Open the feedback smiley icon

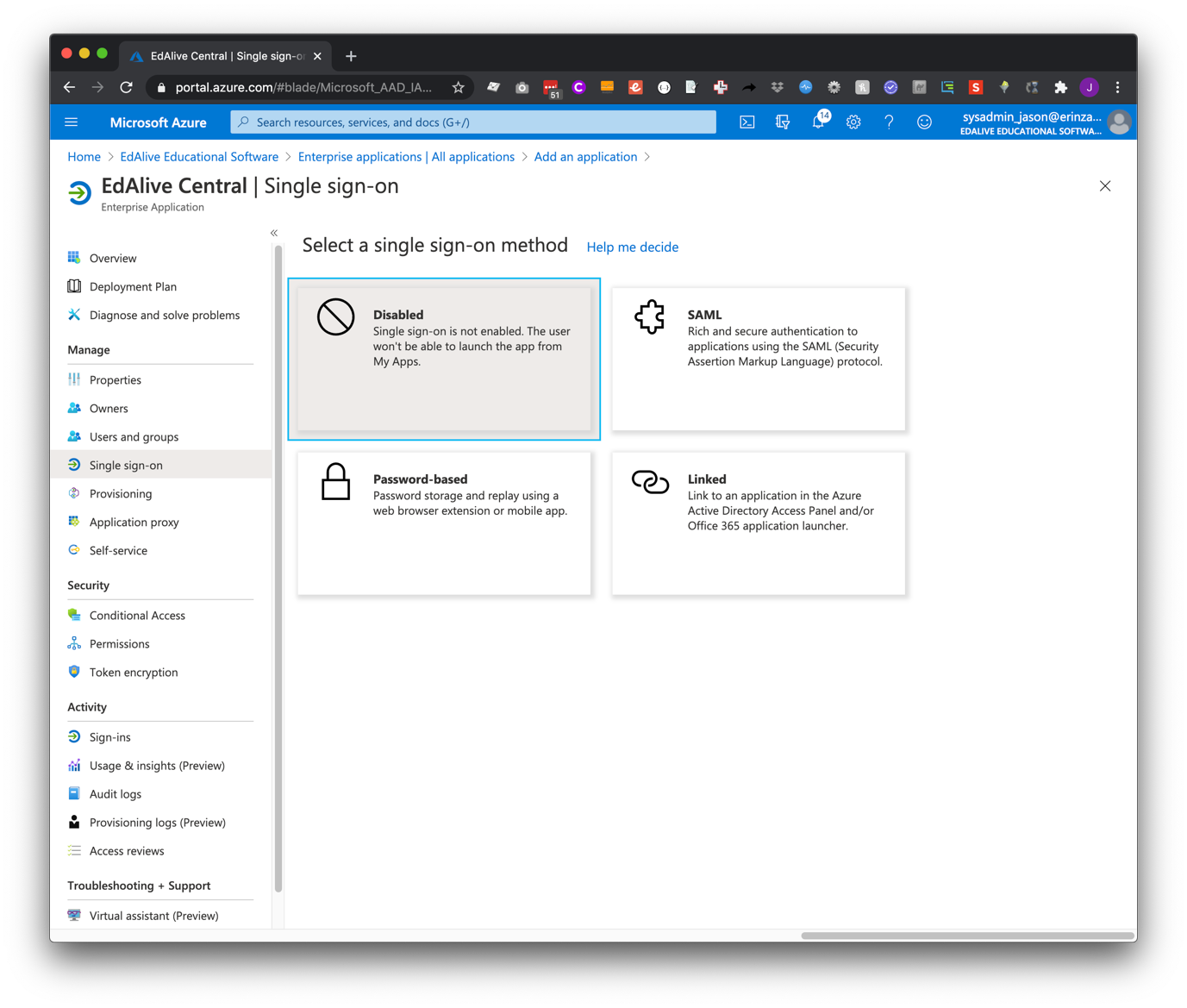tap(924, 122)
